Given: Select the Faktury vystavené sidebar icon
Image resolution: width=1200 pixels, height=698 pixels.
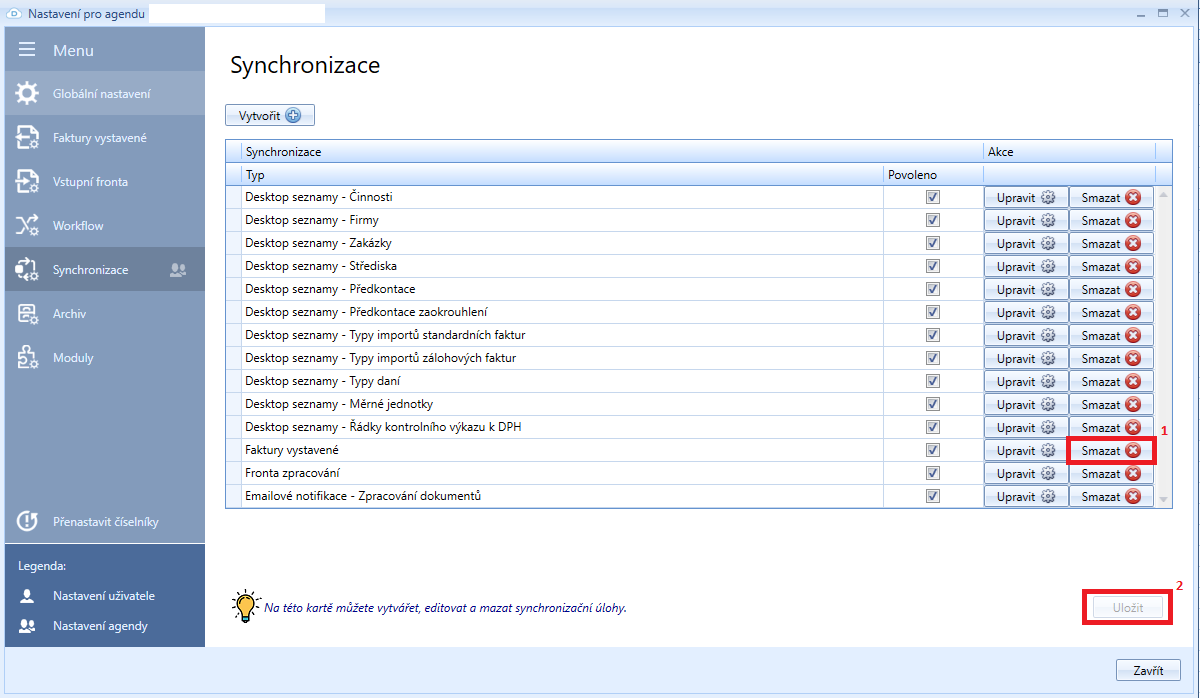Looking at the screenshot, I should click(27, 138).
